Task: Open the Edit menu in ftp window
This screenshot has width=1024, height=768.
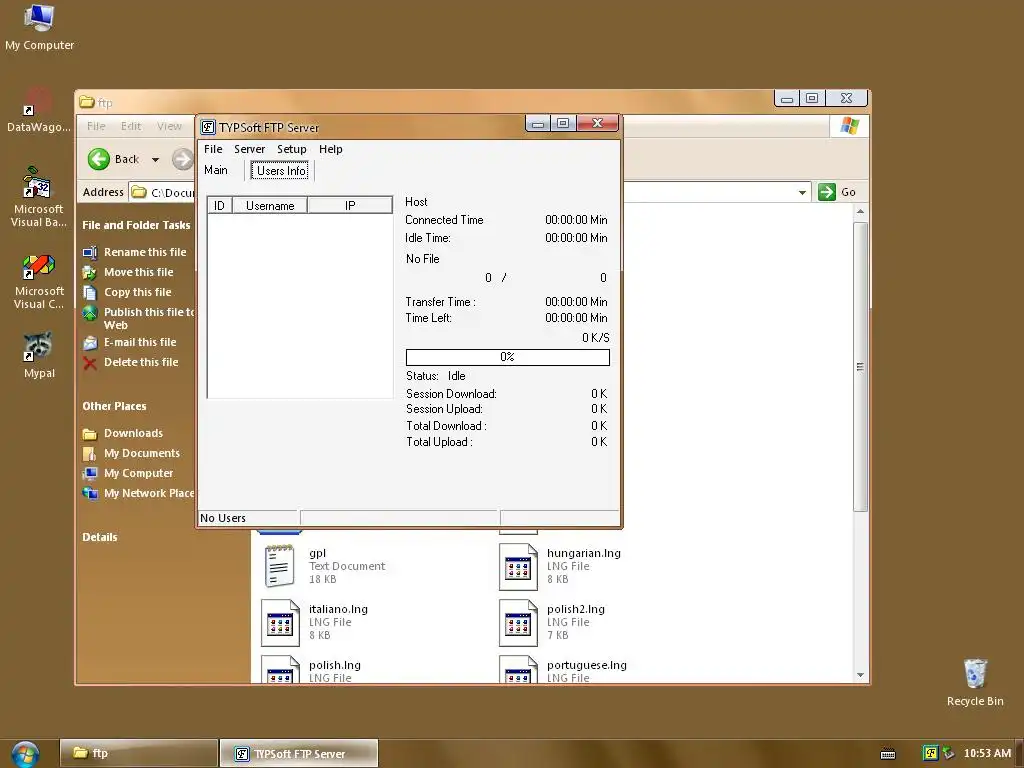Action: point(131,126)
